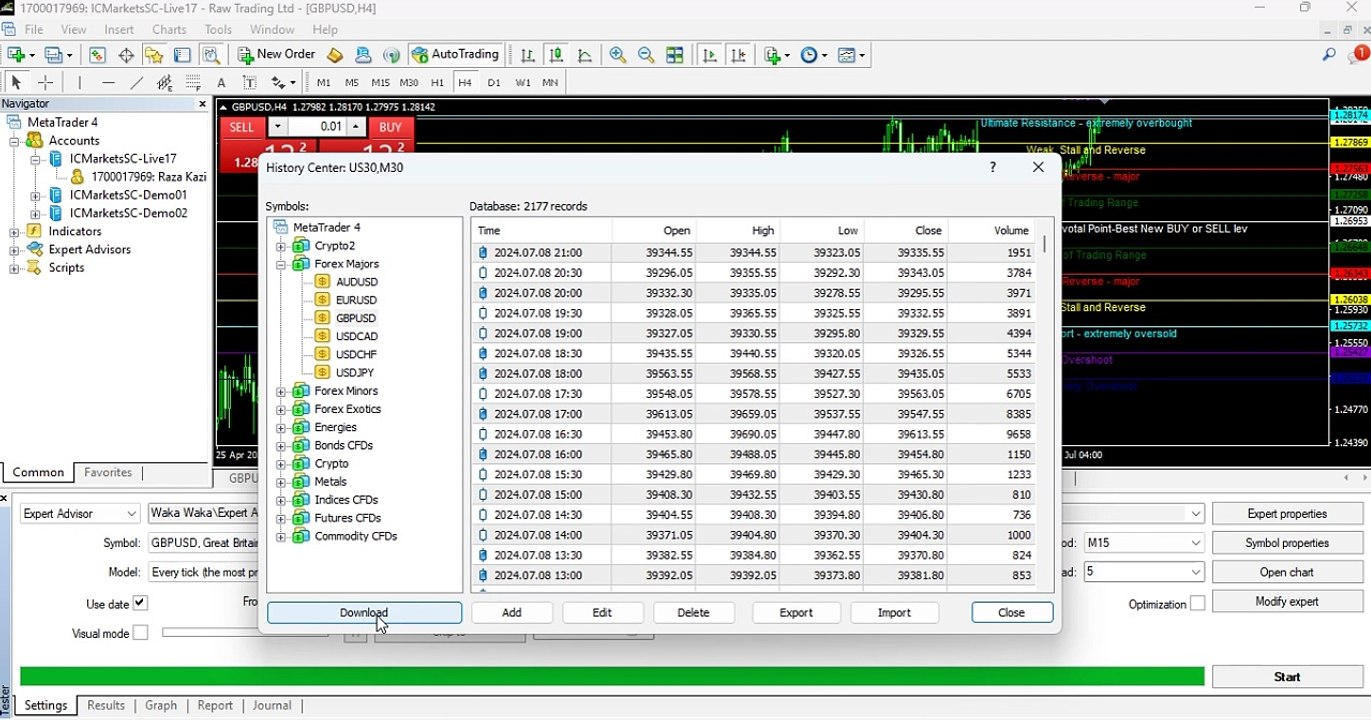The height and width of the screenshot is (720, 1371).
Task: Expand the Indices CFDs group
Action: 281,500
